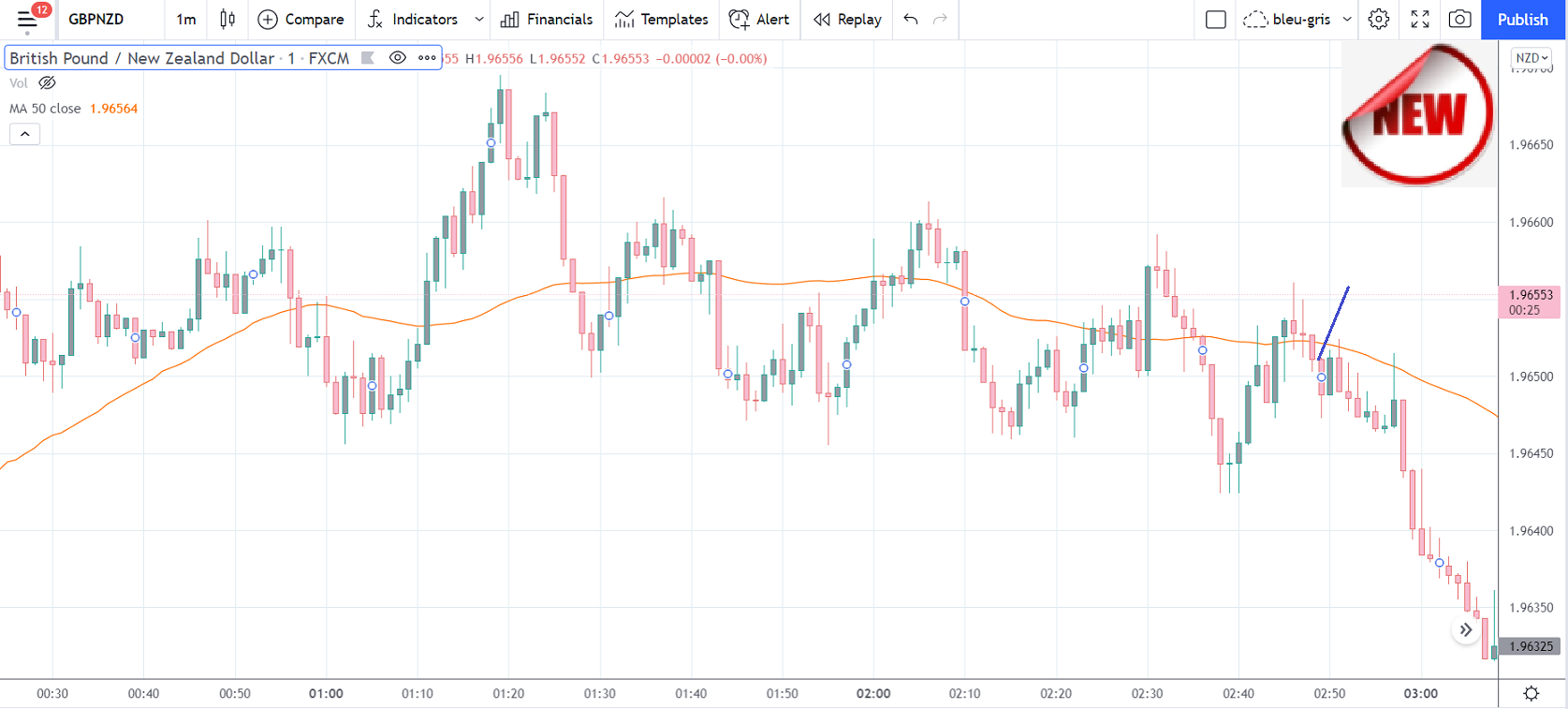The height and width of the screenshot is (709, 1568).
Task: Click the Publish button
Action: (1522, 19)
